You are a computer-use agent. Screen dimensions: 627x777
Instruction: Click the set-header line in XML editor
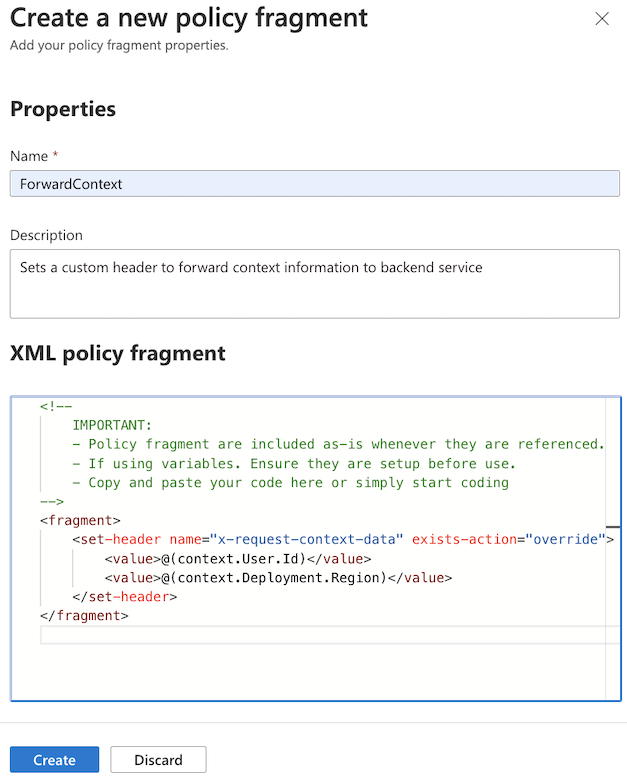pos(343,539)
